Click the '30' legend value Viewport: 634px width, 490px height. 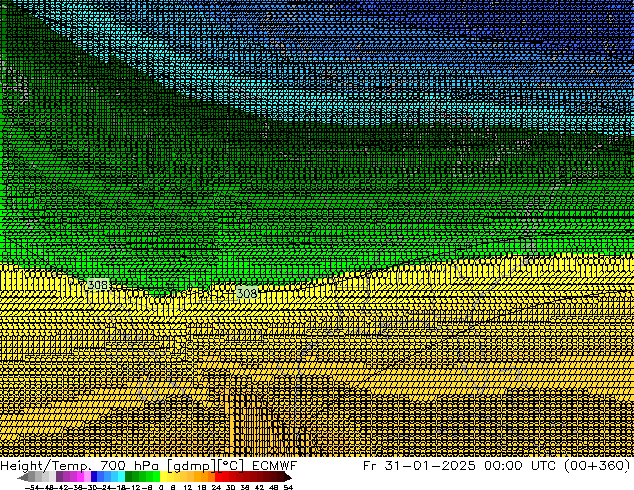coord(230,488)
